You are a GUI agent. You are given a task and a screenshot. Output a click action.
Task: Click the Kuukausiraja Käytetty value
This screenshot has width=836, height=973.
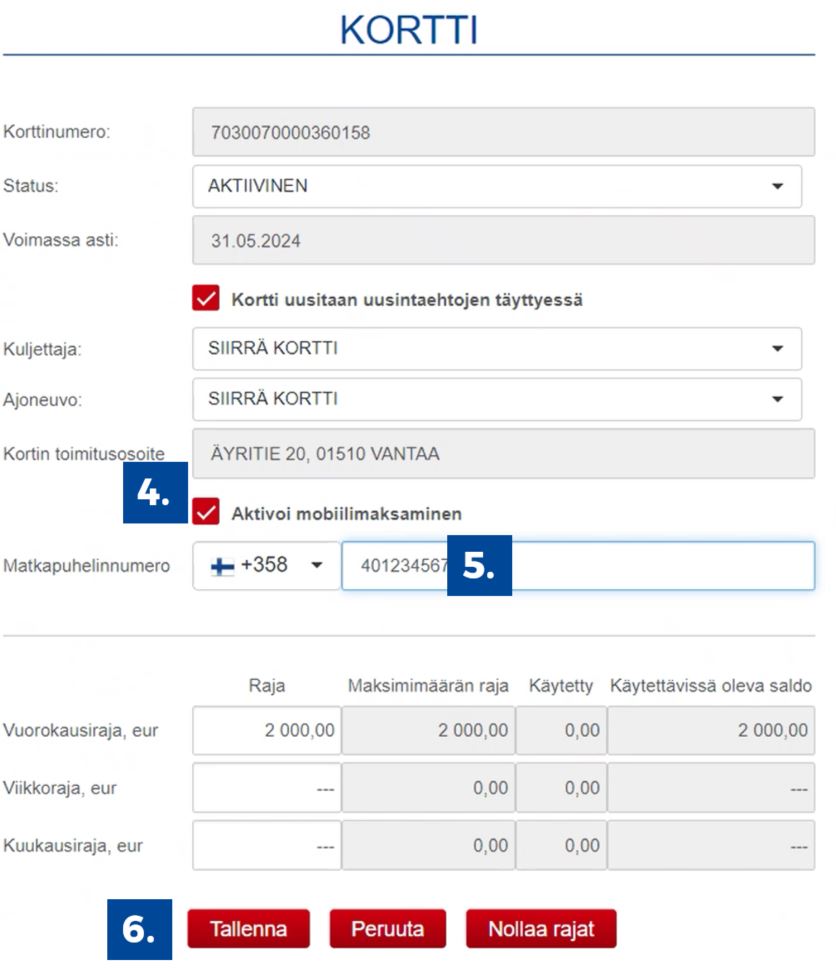[561, 846]
